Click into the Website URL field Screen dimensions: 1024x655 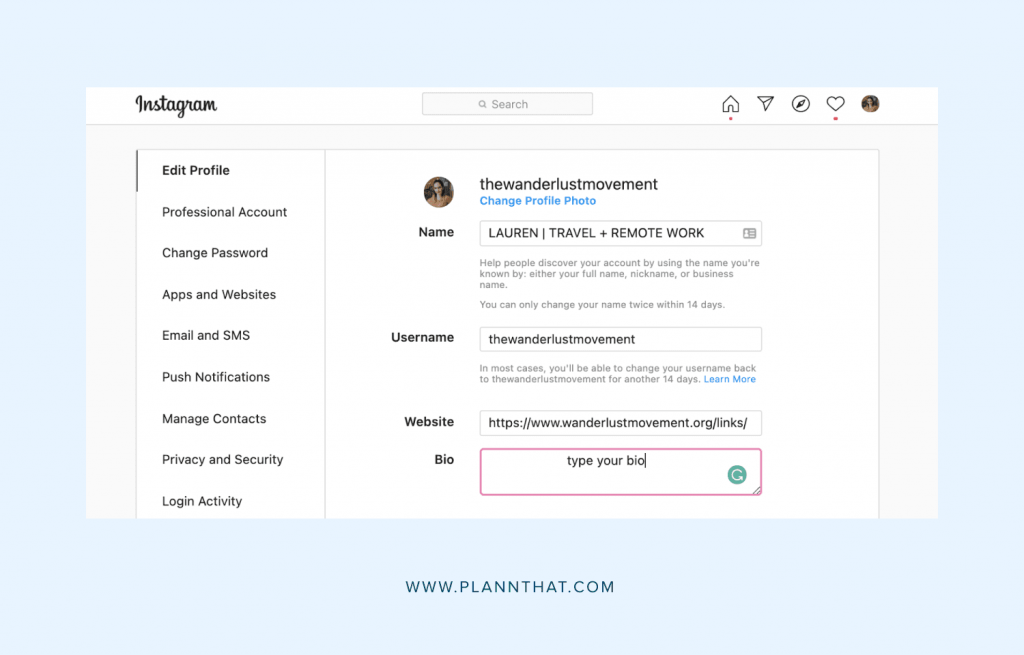(620, 423)
